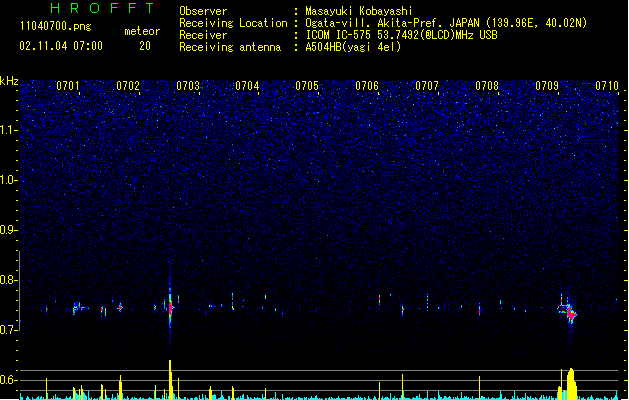Click the kHz axis unit label

click(9, 81)
